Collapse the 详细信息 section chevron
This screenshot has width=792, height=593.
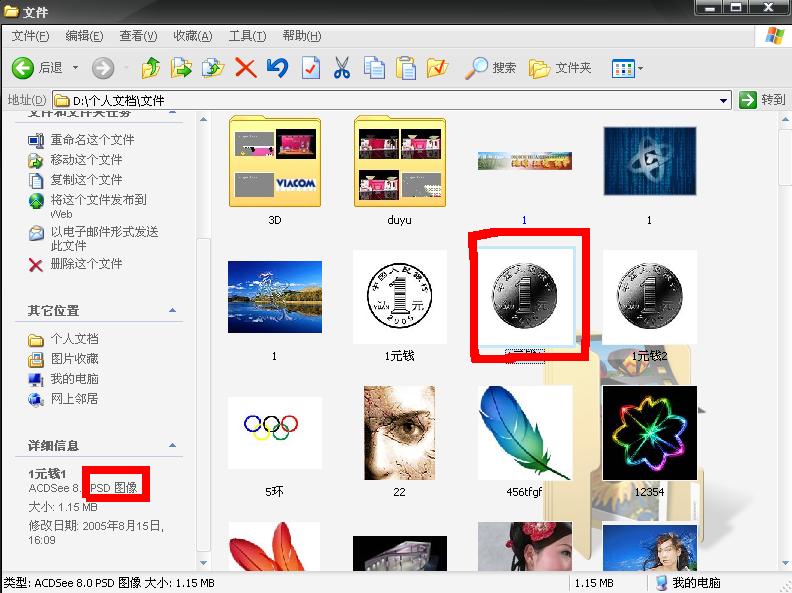172,446
